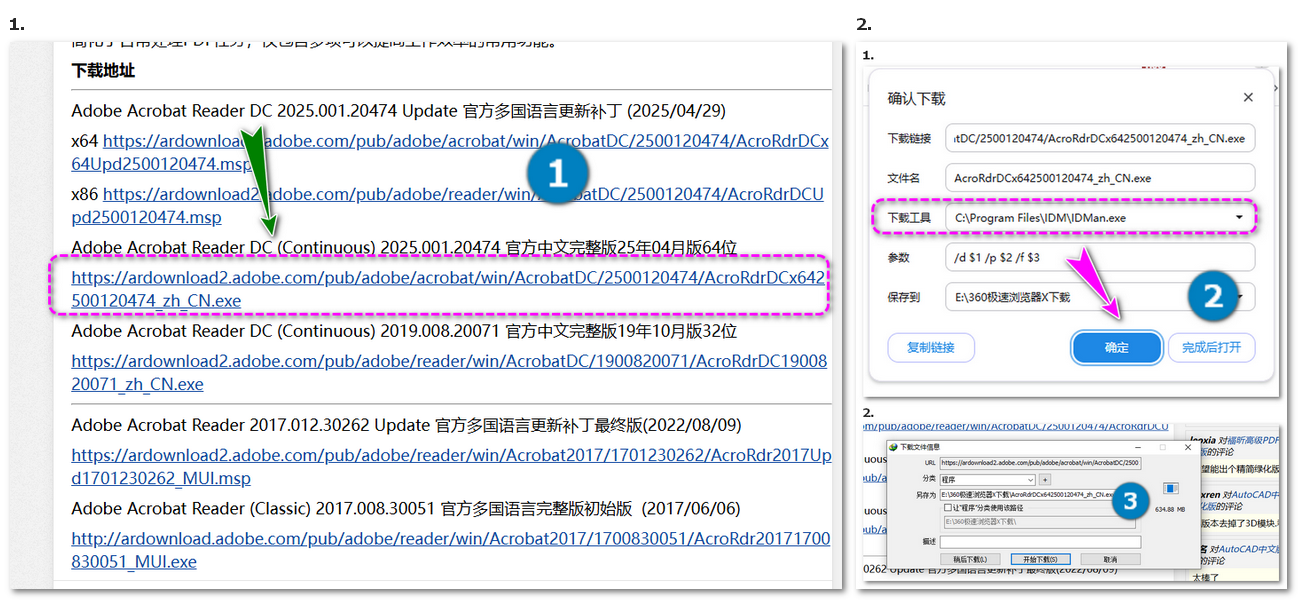Click the plus button beside 分类 dropdown
The image size is (1298, 600).
pos(1045,480)
